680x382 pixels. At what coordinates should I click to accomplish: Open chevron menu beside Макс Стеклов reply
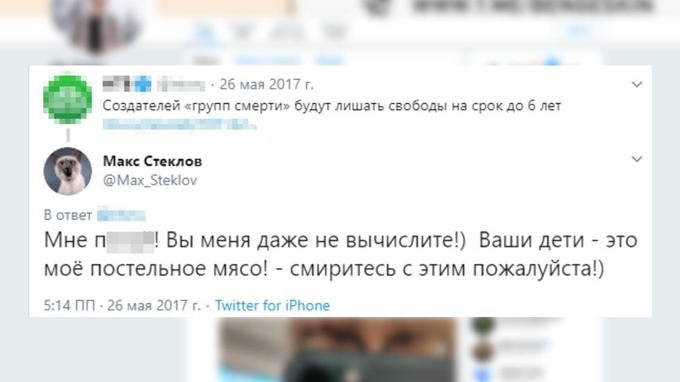637,159
